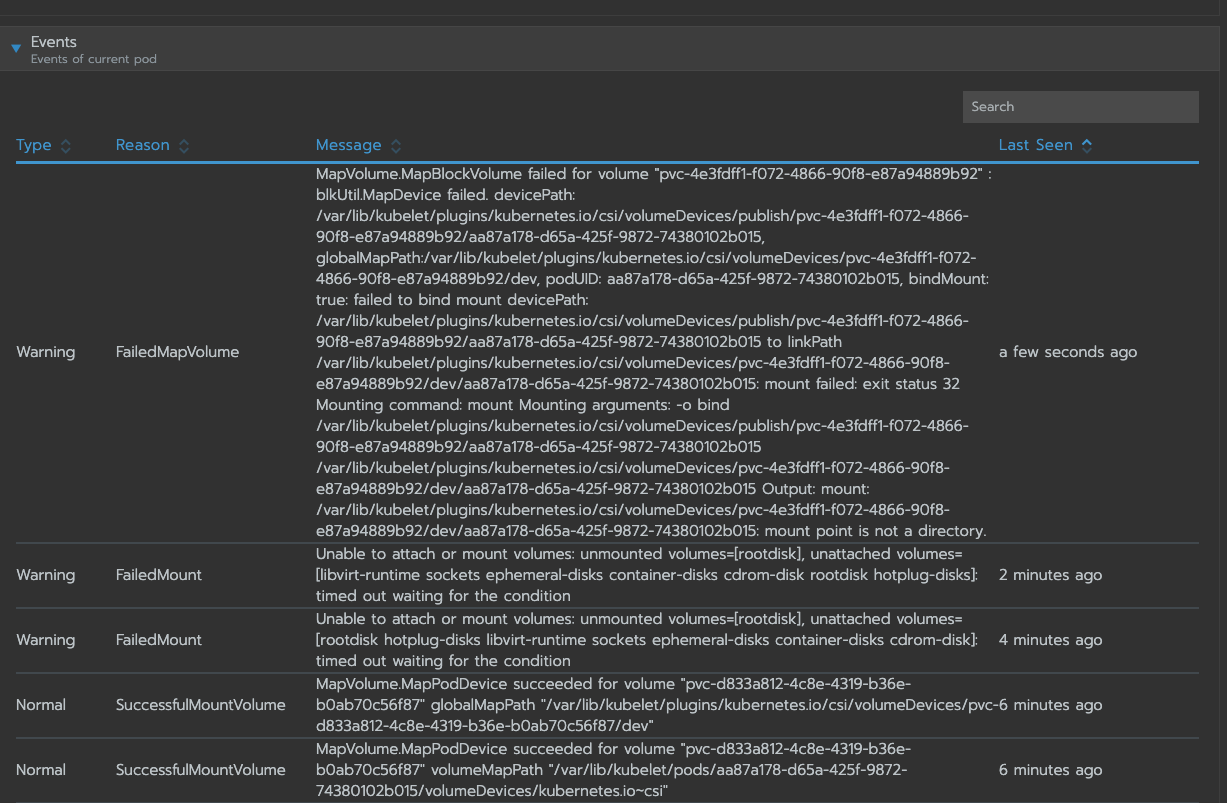Click the MapBlockVolume failed message text
The height and width of the screenshot is (803, 1227).
click(x=653, y=352)
